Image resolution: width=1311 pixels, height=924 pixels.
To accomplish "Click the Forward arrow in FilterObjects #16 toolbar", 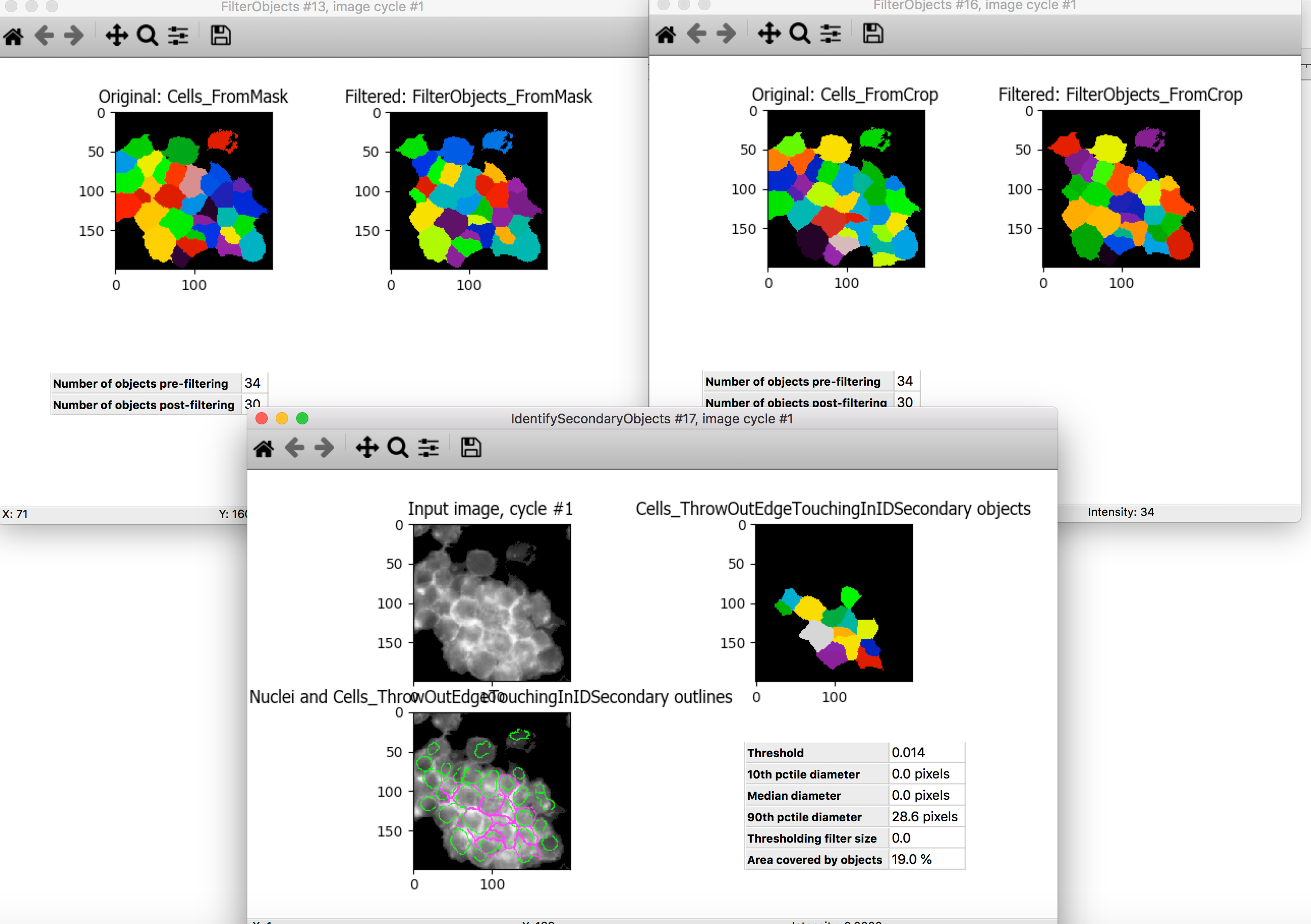I will 726,33.
